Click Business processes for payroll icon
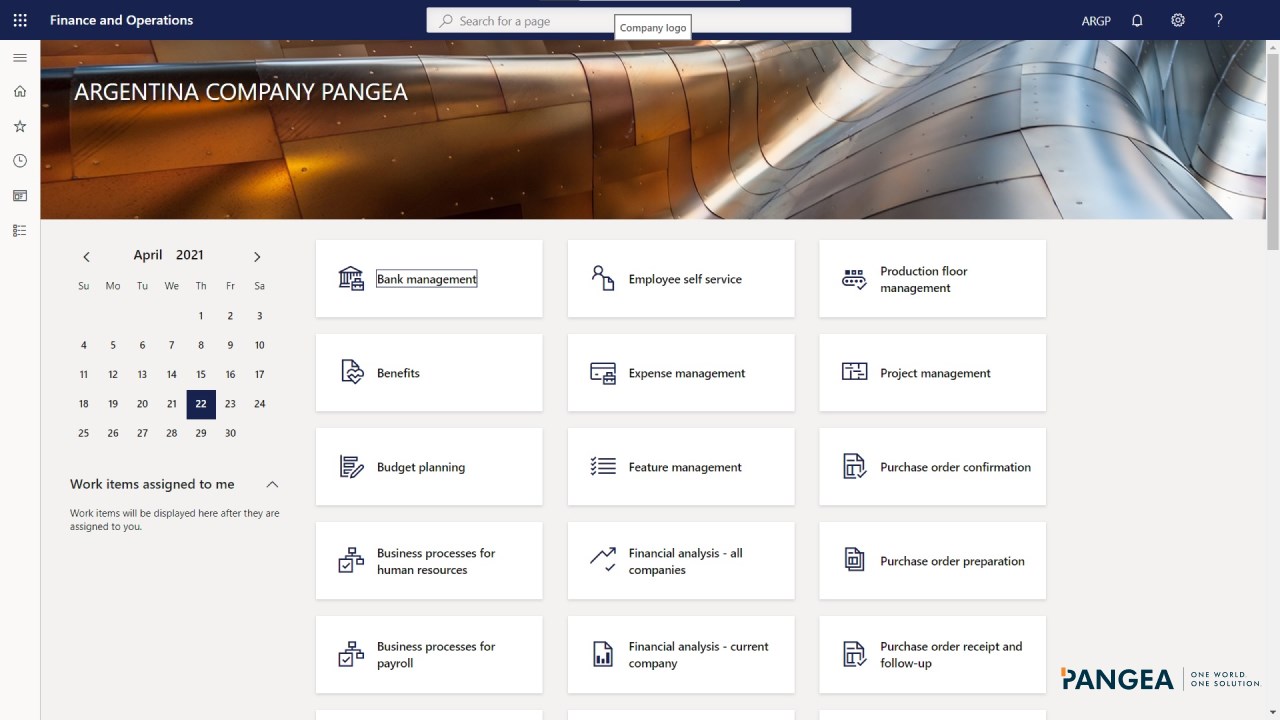The image size is (1280, 720). click(x=351, y=654)
